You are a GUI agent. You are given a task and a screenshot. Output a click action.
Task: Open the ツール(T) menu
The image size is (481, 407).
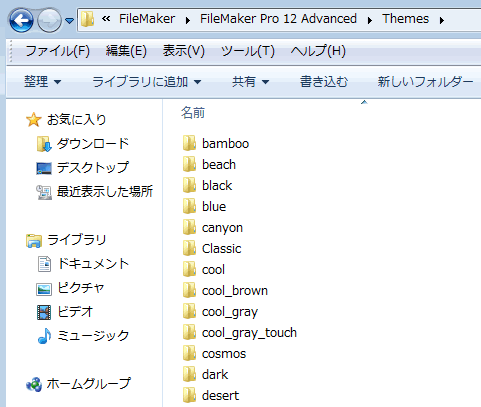click(248, 51)
